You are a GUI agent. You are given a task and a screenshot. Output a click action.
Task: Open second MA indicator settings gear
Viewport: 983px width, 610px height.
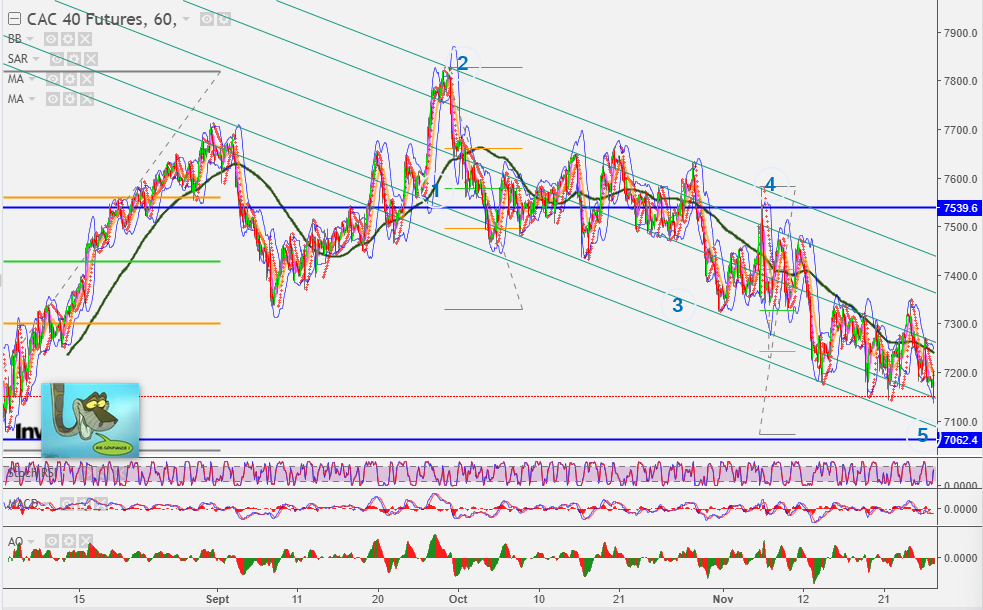70,99
